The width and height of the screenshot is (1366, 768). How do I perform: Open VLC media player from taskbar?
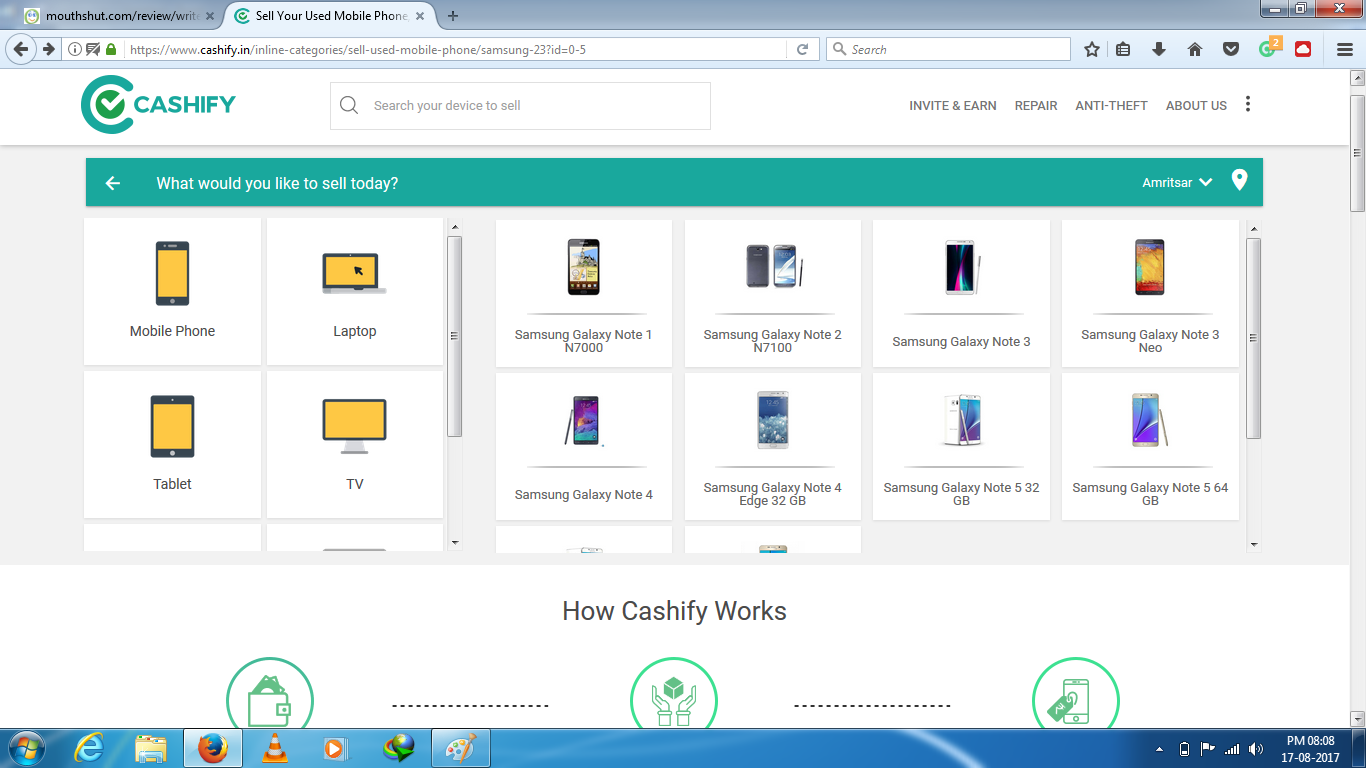[275, 748]
